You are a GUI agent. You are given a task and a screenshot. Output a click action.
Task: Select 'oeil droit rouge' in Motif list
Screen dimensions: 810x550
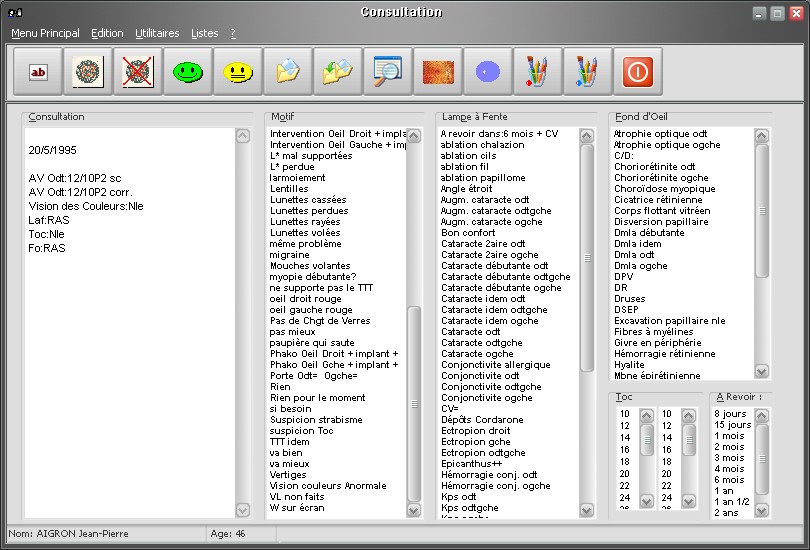tap(305, 299)
